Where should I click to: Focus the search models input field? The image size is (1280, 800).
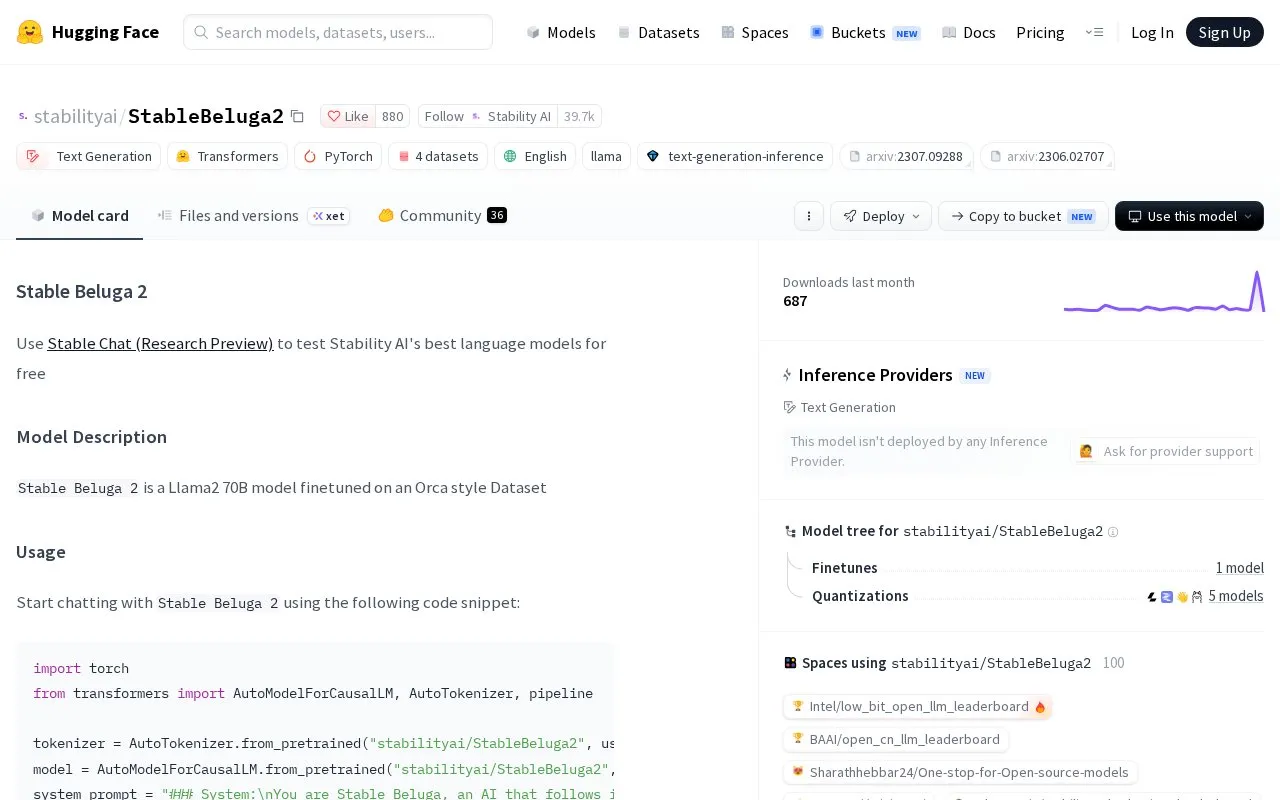coord(338,32)
